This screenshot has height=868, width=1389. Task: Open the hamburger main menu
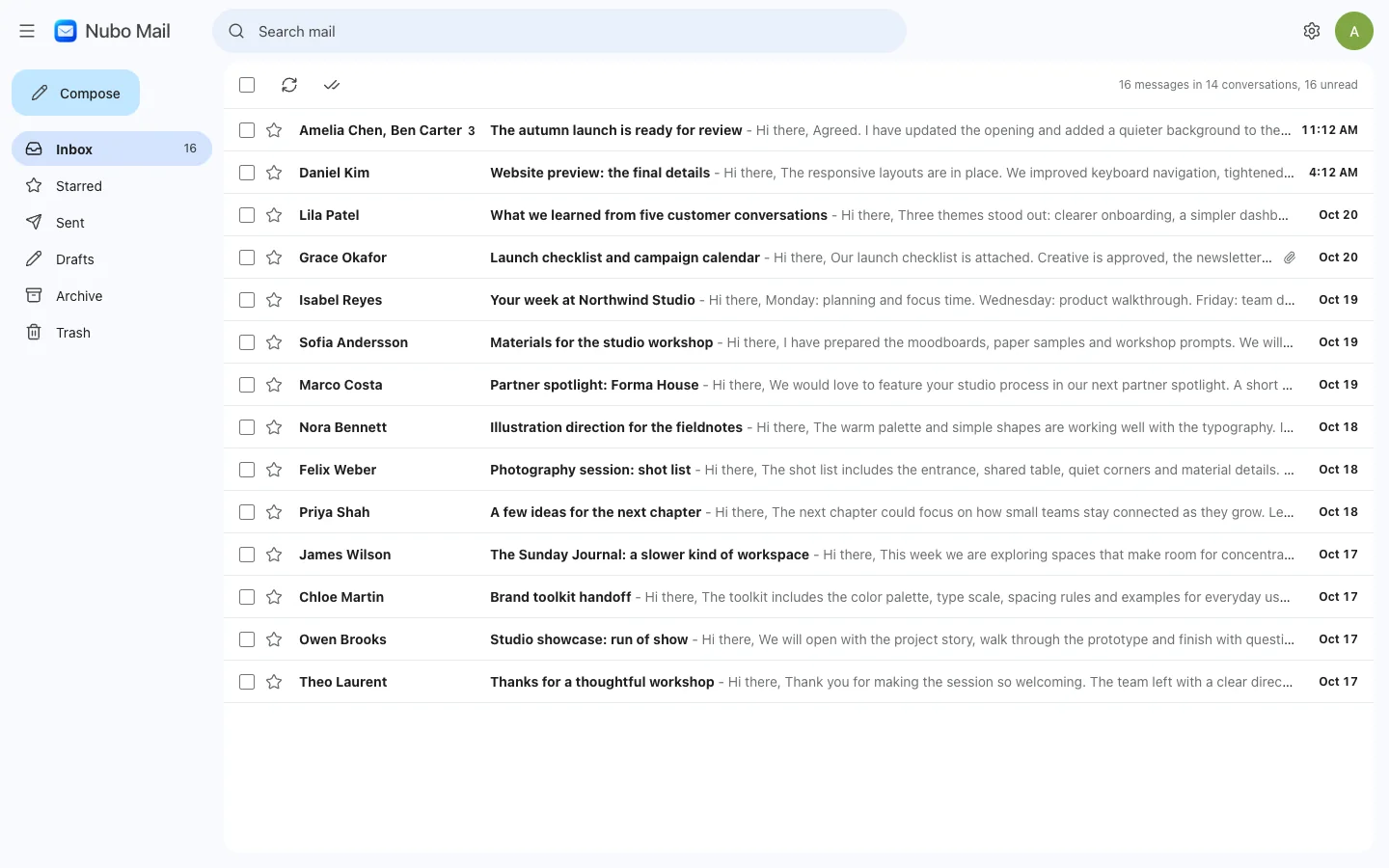[x=27, y=31]
